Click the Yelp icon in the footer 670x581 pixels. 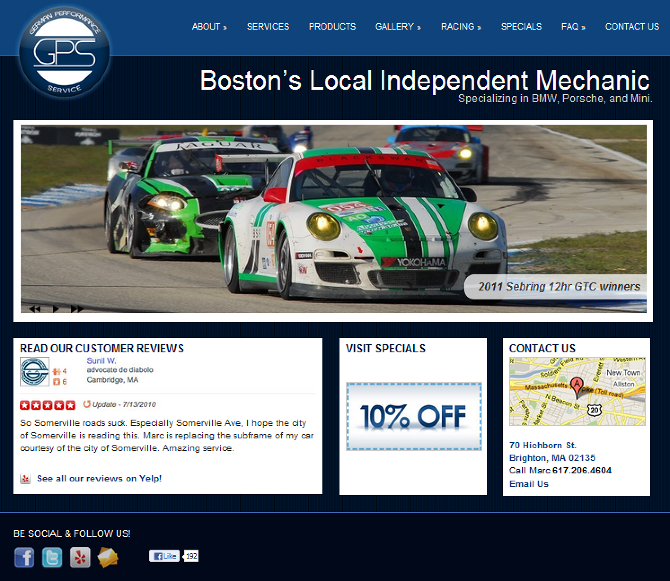tap(80, 558)
